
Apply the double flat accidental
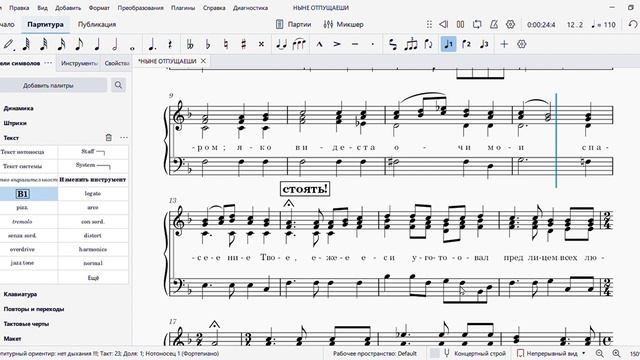(x=190, y=44)
